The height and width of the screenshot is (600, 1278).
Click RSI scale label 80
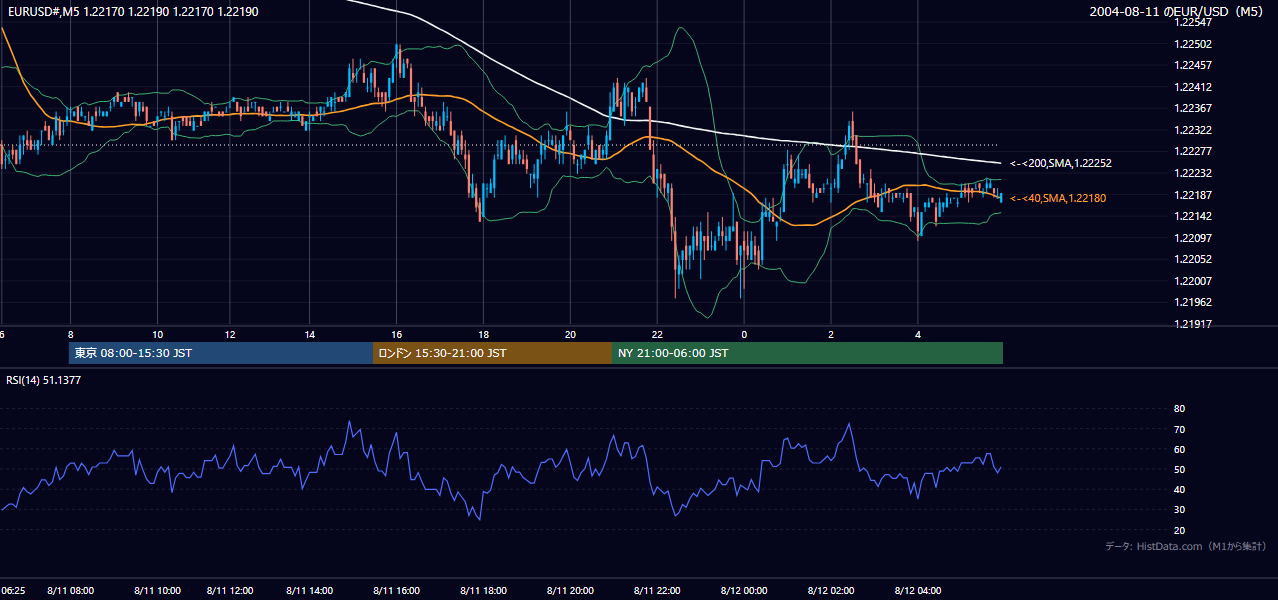point(1179,409)
